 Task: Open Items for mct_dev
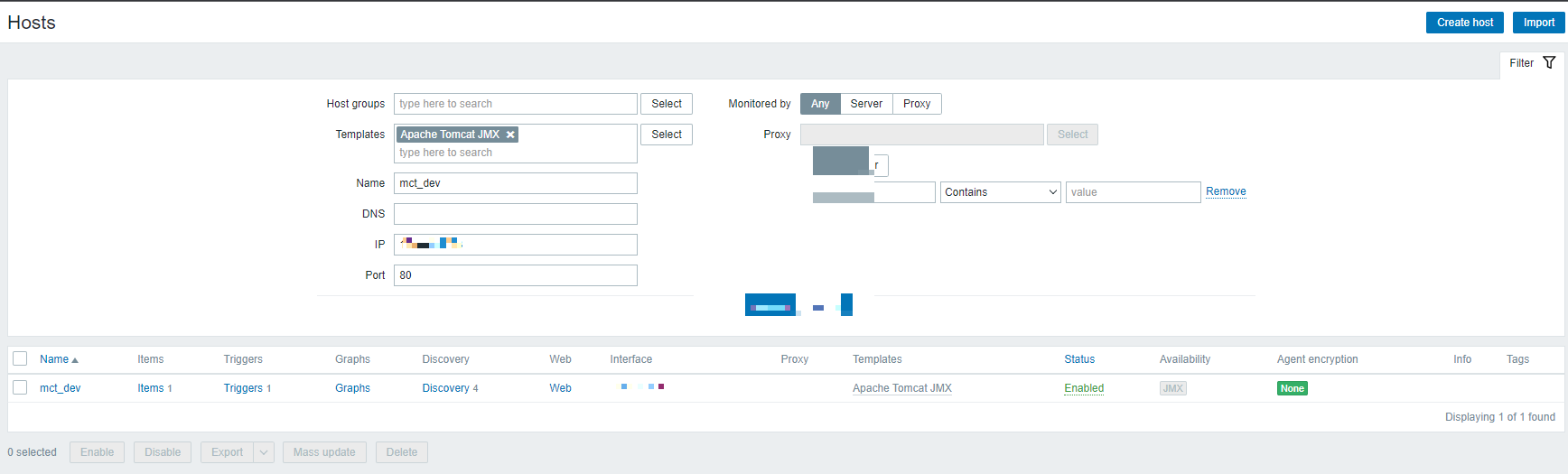[151, 388]
